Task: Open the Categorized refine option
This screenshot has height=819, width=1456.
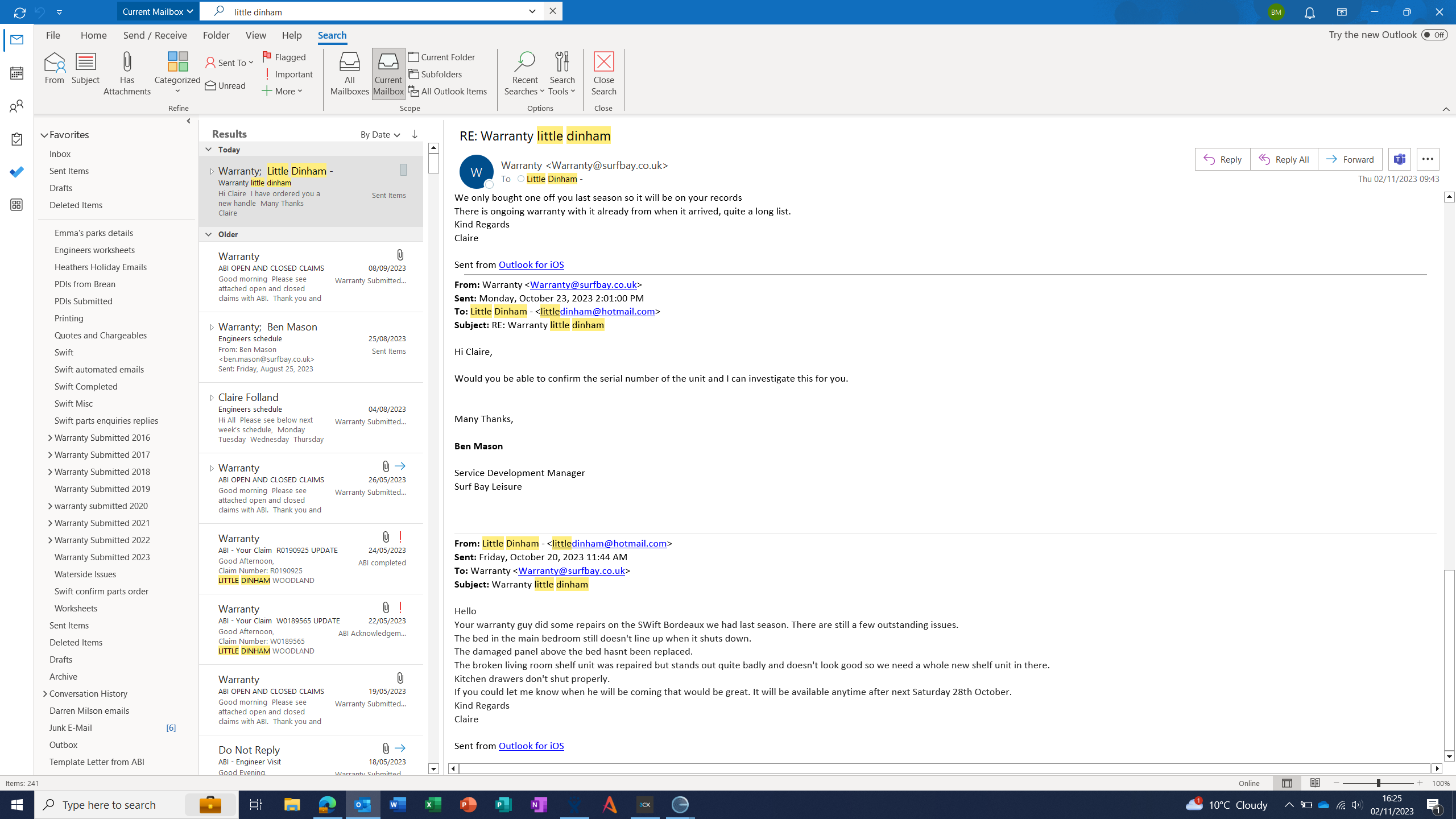Action: 177,73
